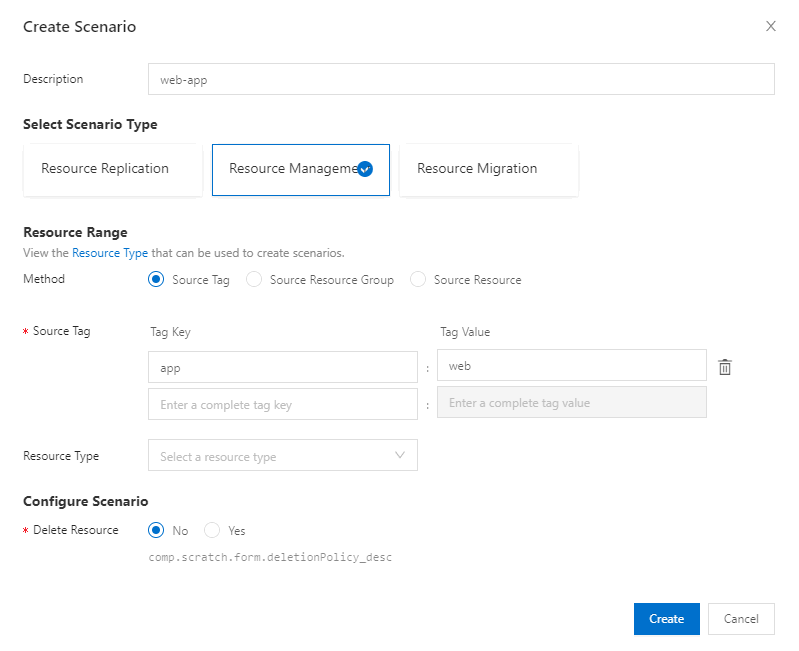Select Resource Management scenario type
The image size is (799, 651).
301,170
